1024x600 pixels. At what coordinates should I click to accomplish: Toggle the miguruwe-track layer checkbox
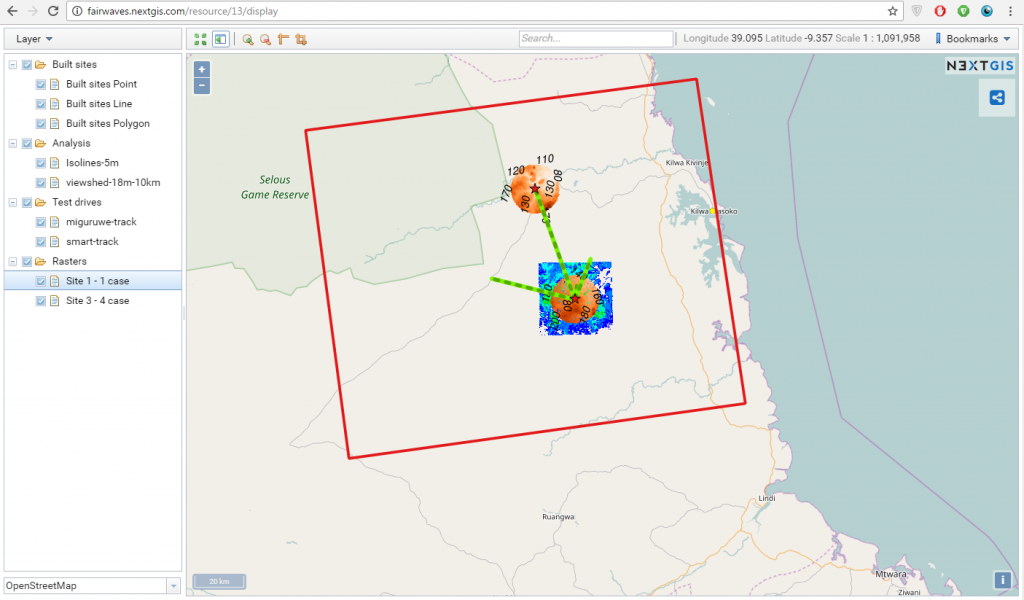pos(41,222)
